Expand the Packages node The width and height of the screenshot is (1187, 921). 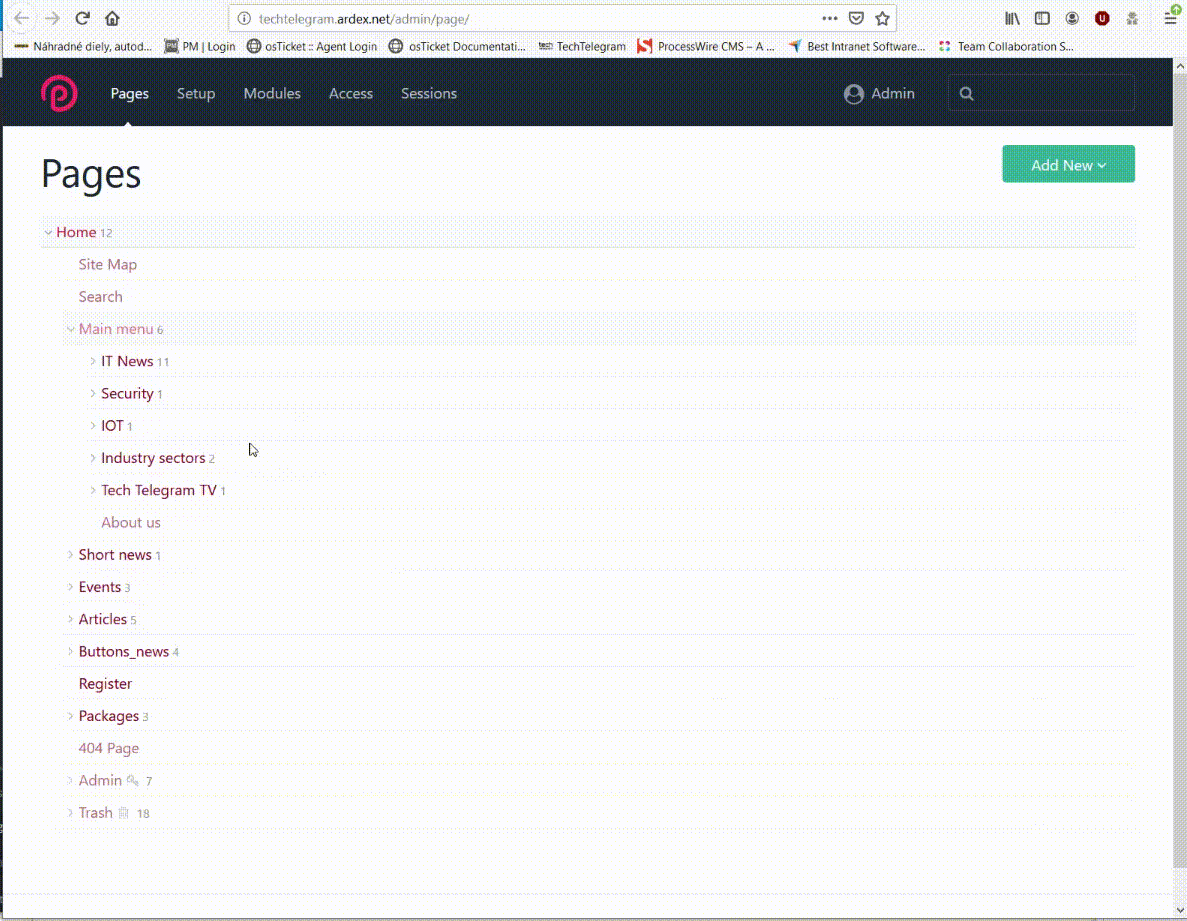70,716
